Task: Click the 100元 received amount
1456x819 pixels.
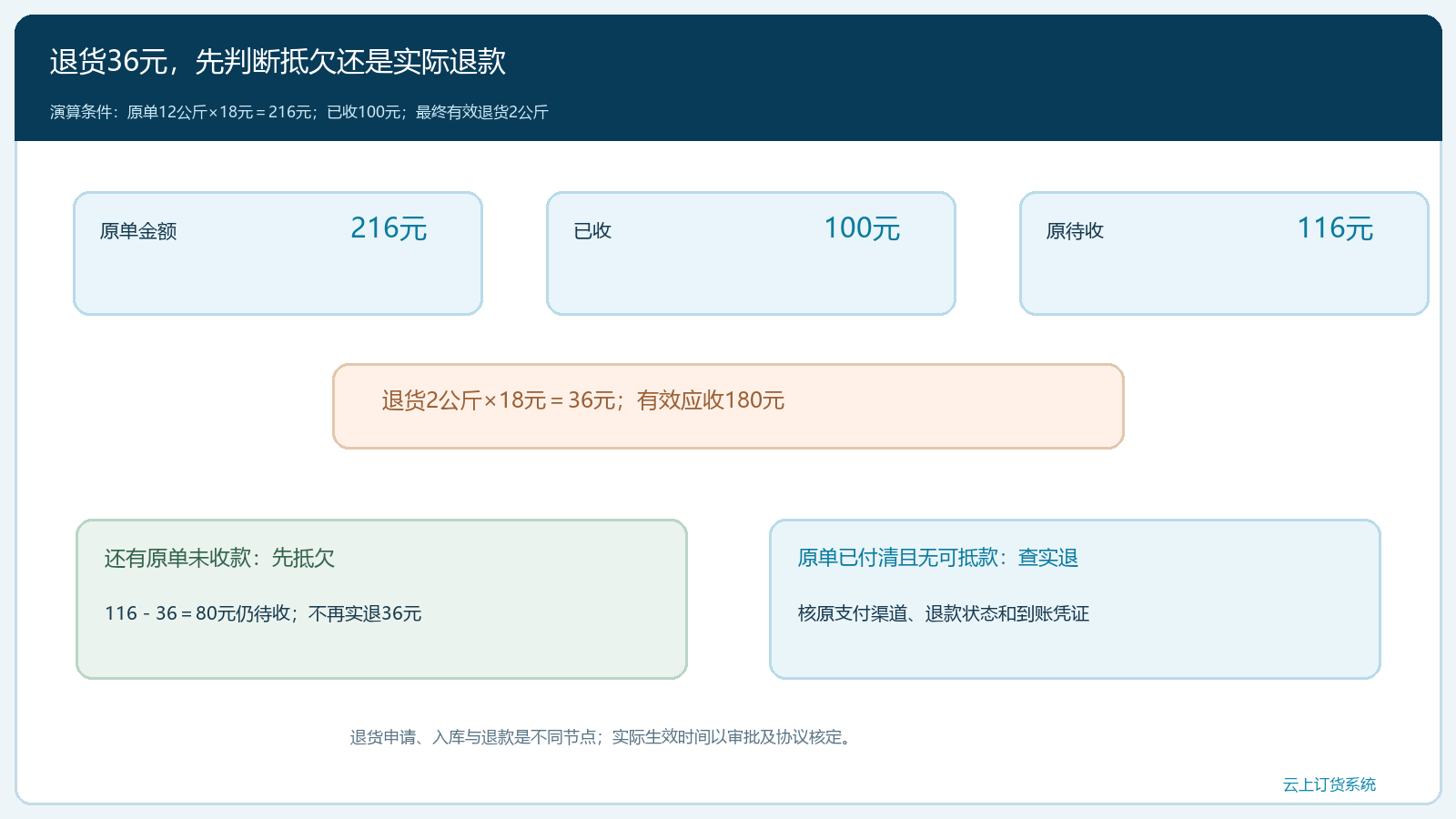Action: 862,227
